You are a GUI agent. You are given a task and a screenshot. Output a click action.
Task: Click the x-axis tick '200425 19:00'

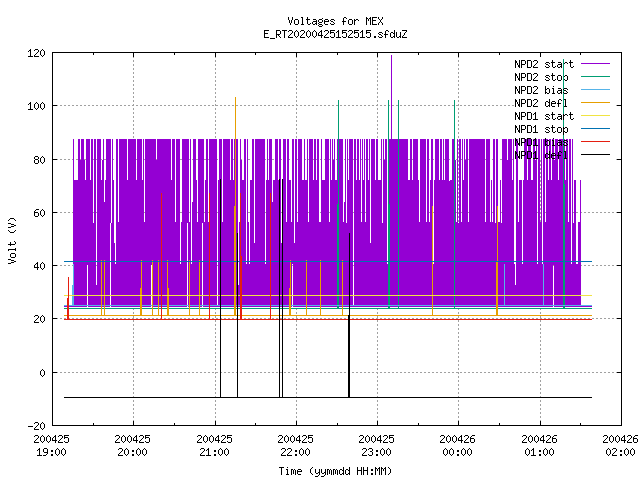[x=51, y=446]
